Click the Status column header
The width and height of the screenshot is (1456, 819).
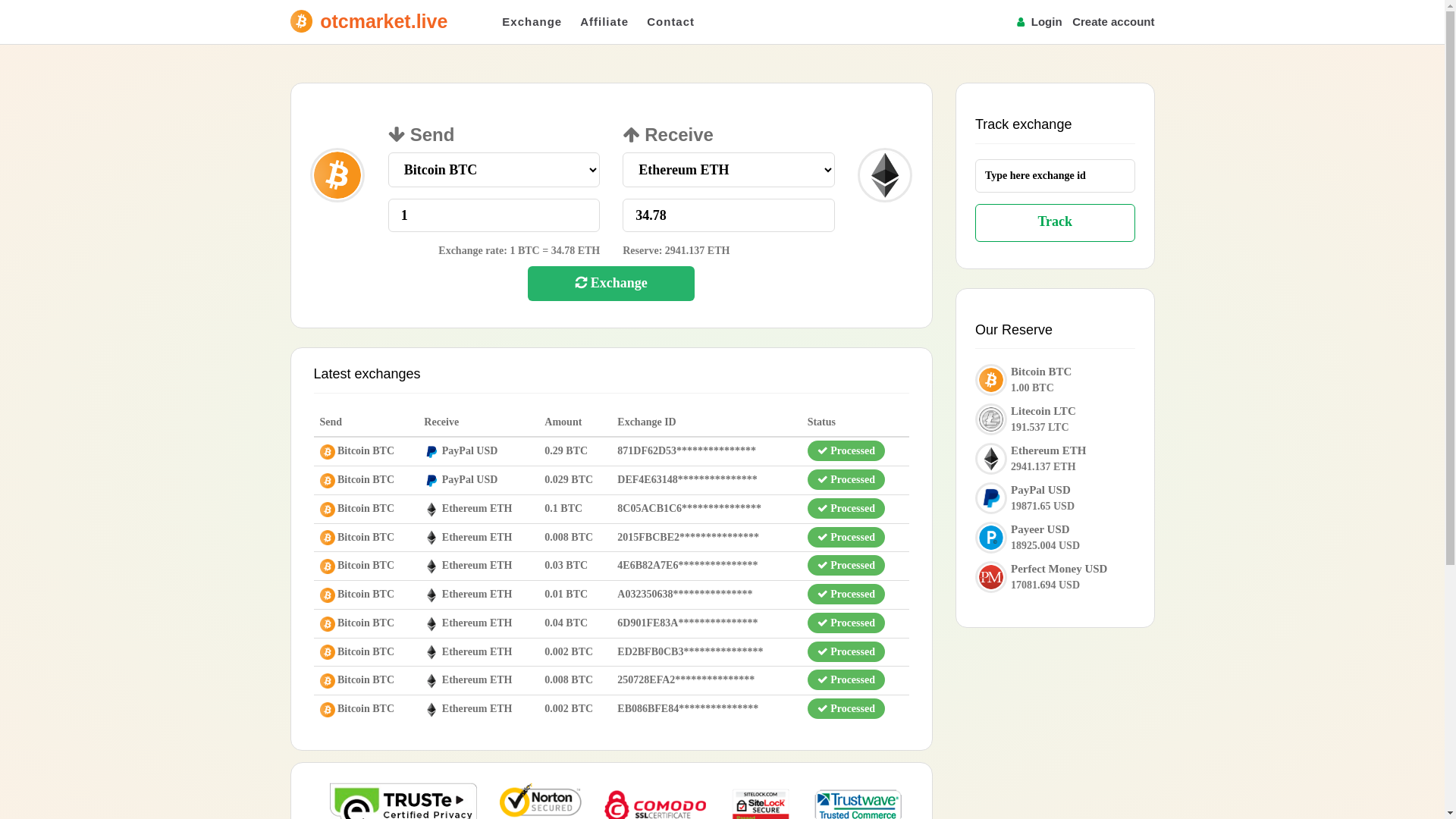(x=821, y=422)
